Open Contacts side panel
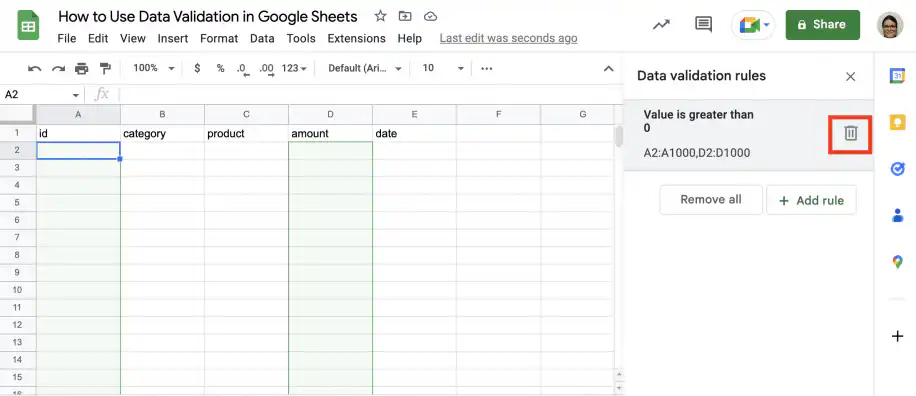This screenshot has width=916, height=396. (x=897, y=216)
